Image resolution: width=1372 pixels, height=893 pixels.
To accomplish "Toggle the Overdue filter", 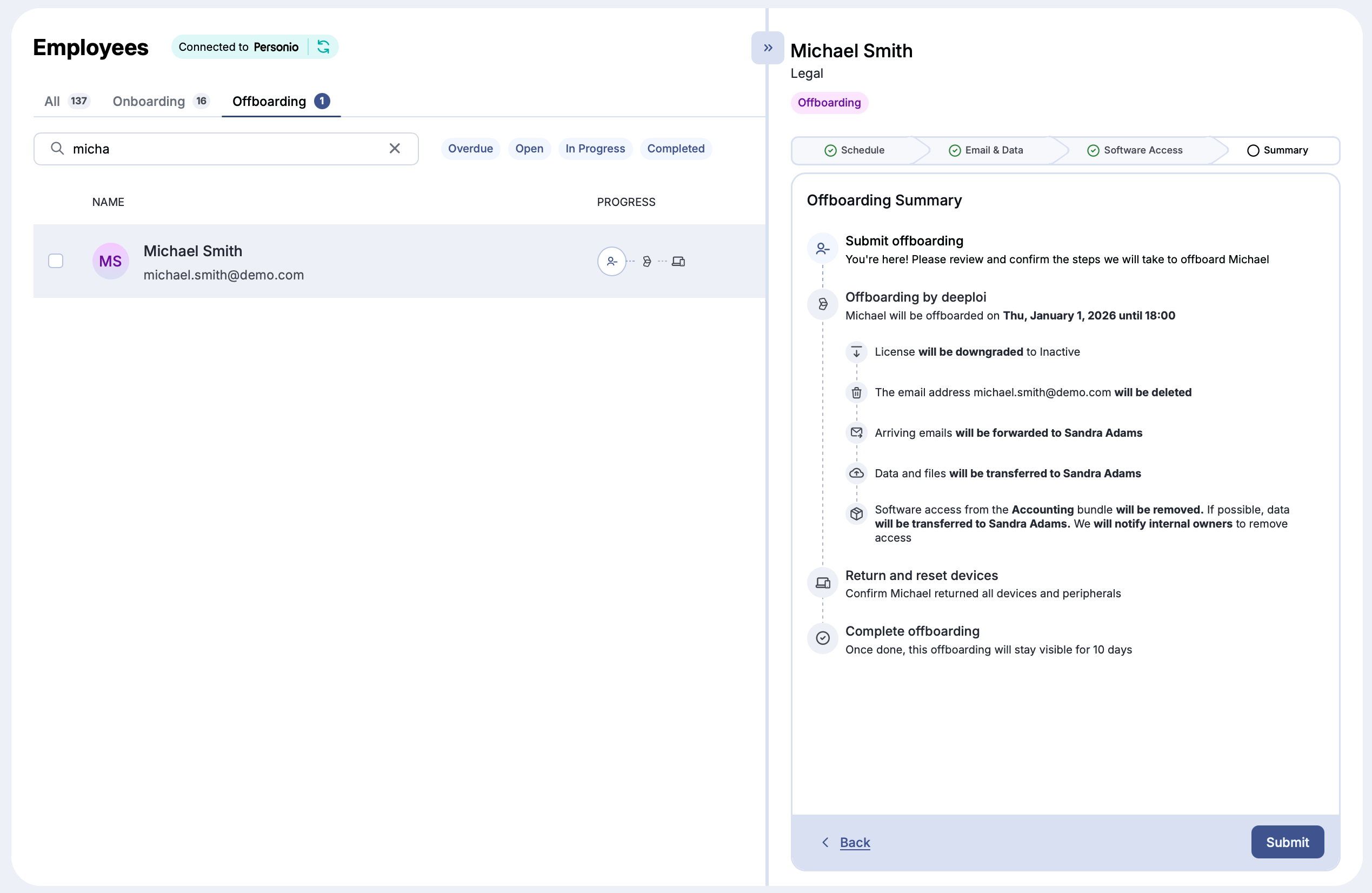I will coord(470,148).
